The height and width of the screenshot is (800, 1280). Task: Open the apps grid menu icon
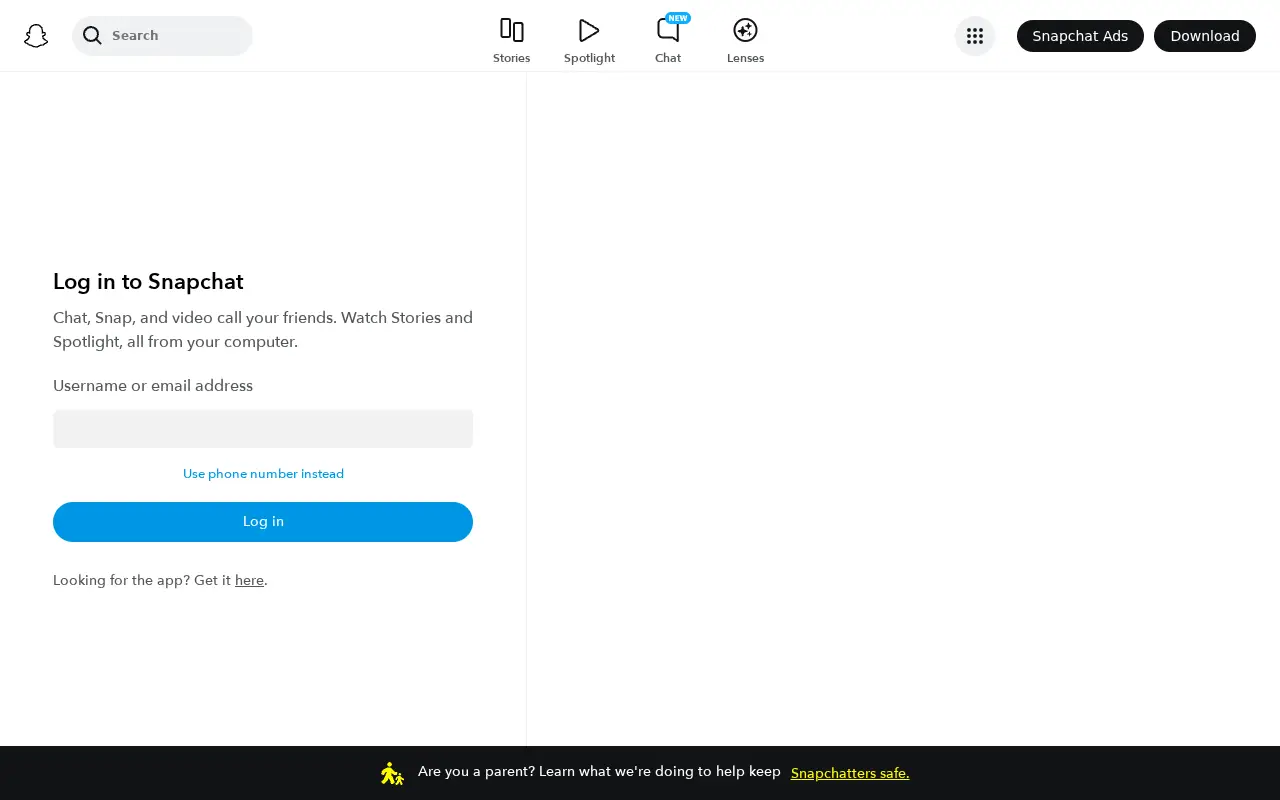coord(975,36)
